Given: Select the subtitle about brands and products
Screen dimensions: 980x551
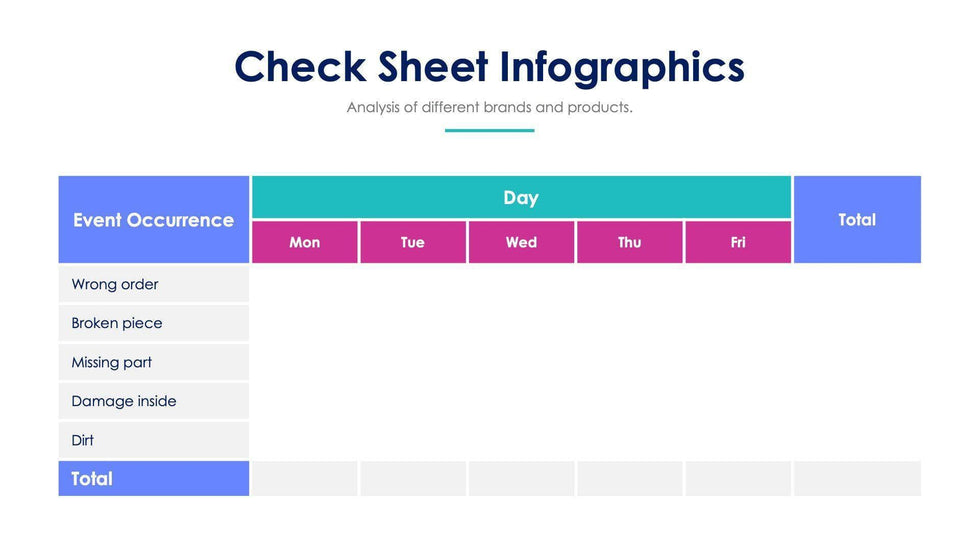Looking at the screenshot, I should tap(489, 107).
